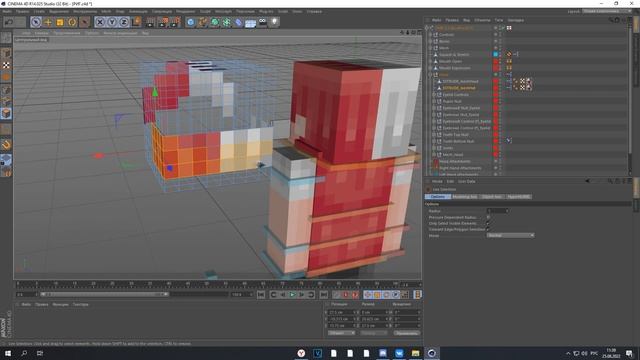Expand the Bones null in object tree
This screenshot has height=360, width=640.
click(430, 41)
